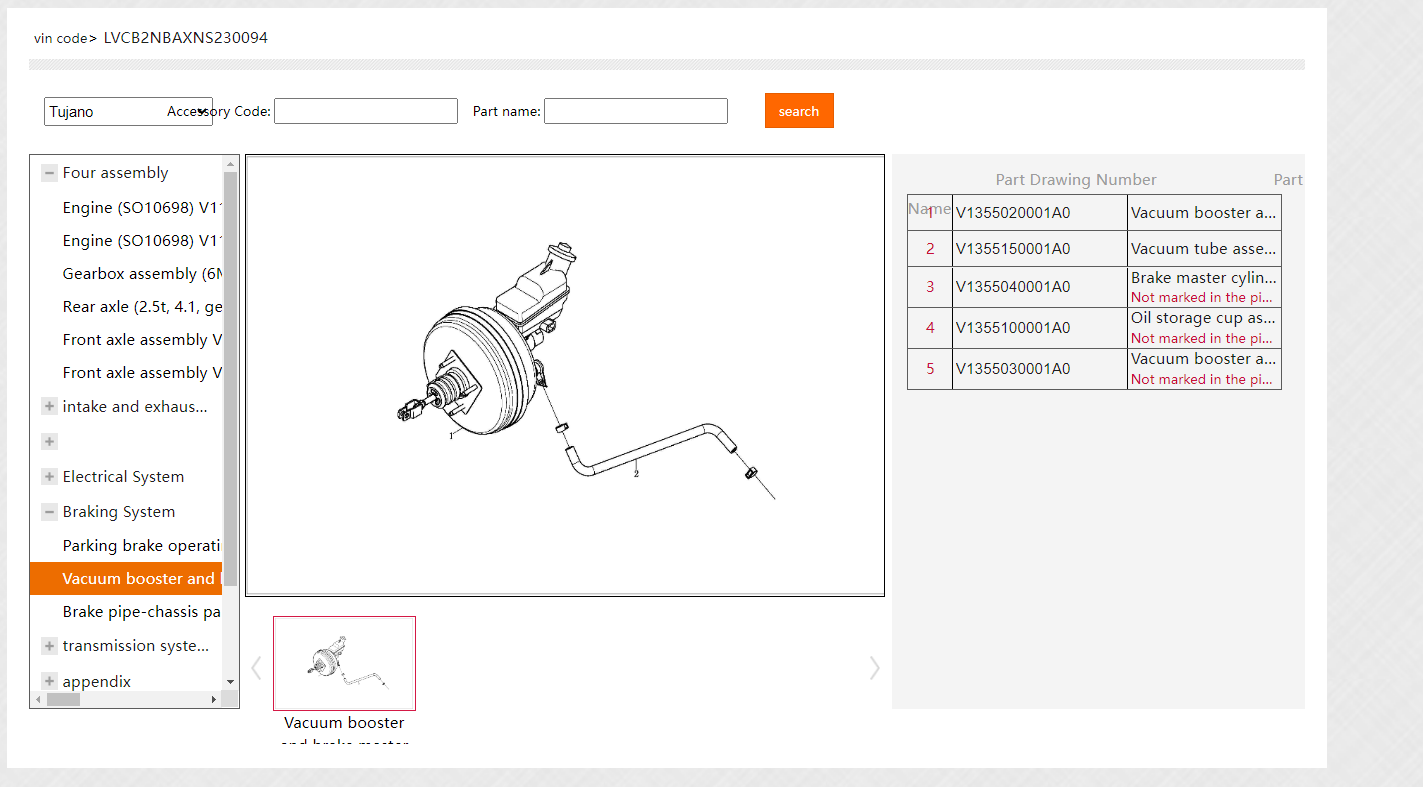Image resolution: width=1423 pixels, height=787 pixels.
Task: Click part number V1355020001A0
Action: pos(1013,213)
